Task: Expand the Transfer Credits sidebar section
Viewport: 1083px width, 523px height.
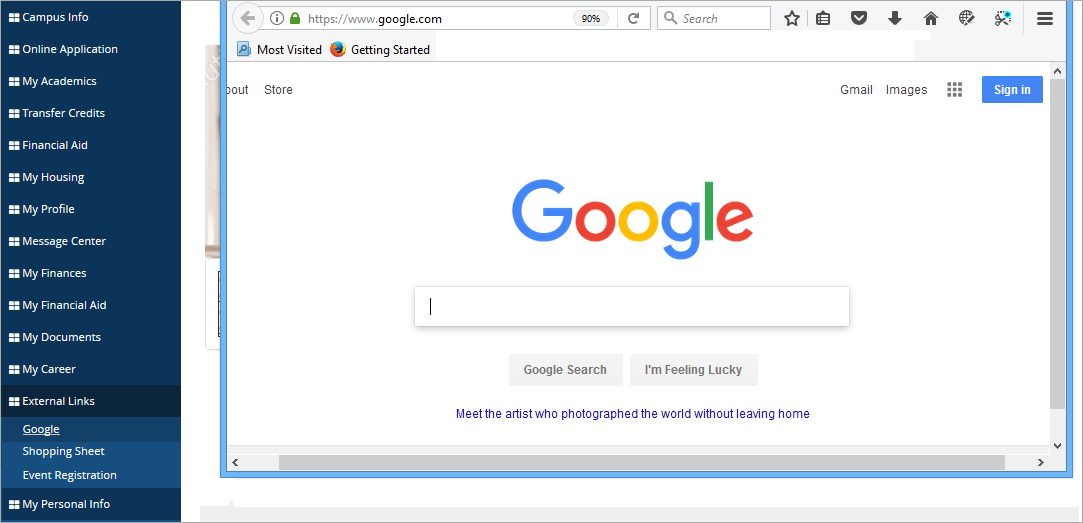Action: [90, 113]
